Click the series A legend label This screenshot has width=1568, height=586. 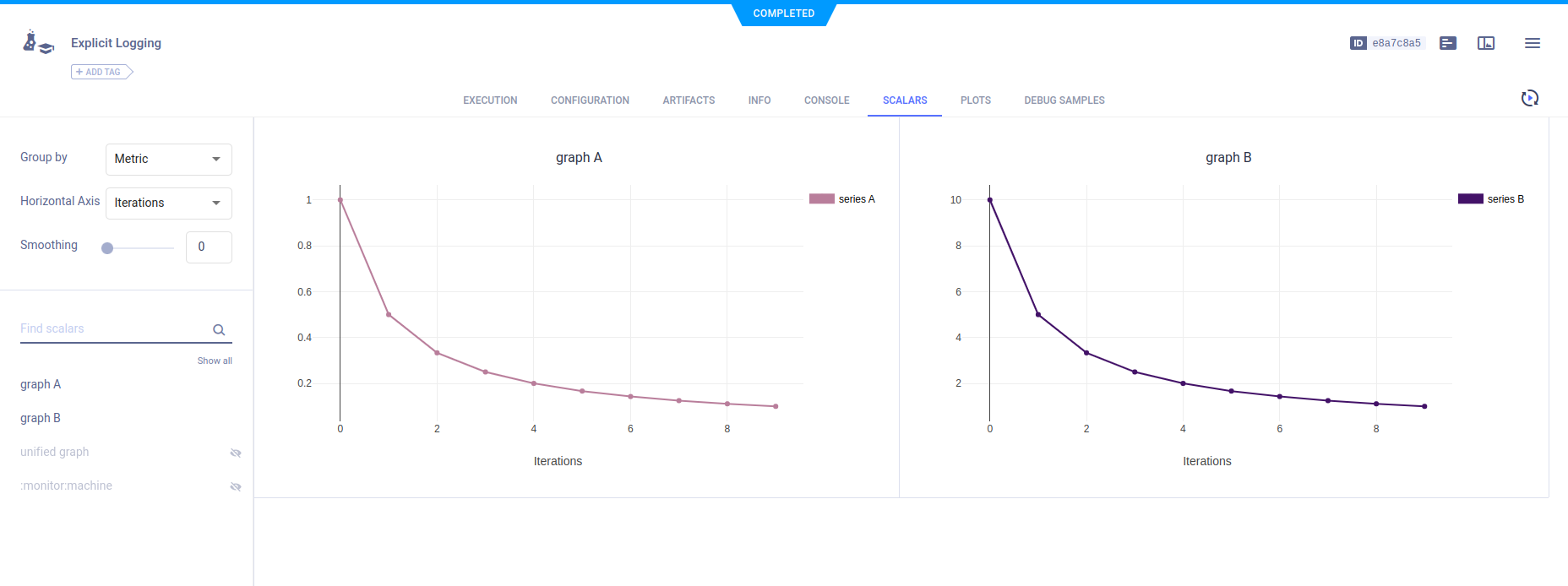tap(857, 199)
